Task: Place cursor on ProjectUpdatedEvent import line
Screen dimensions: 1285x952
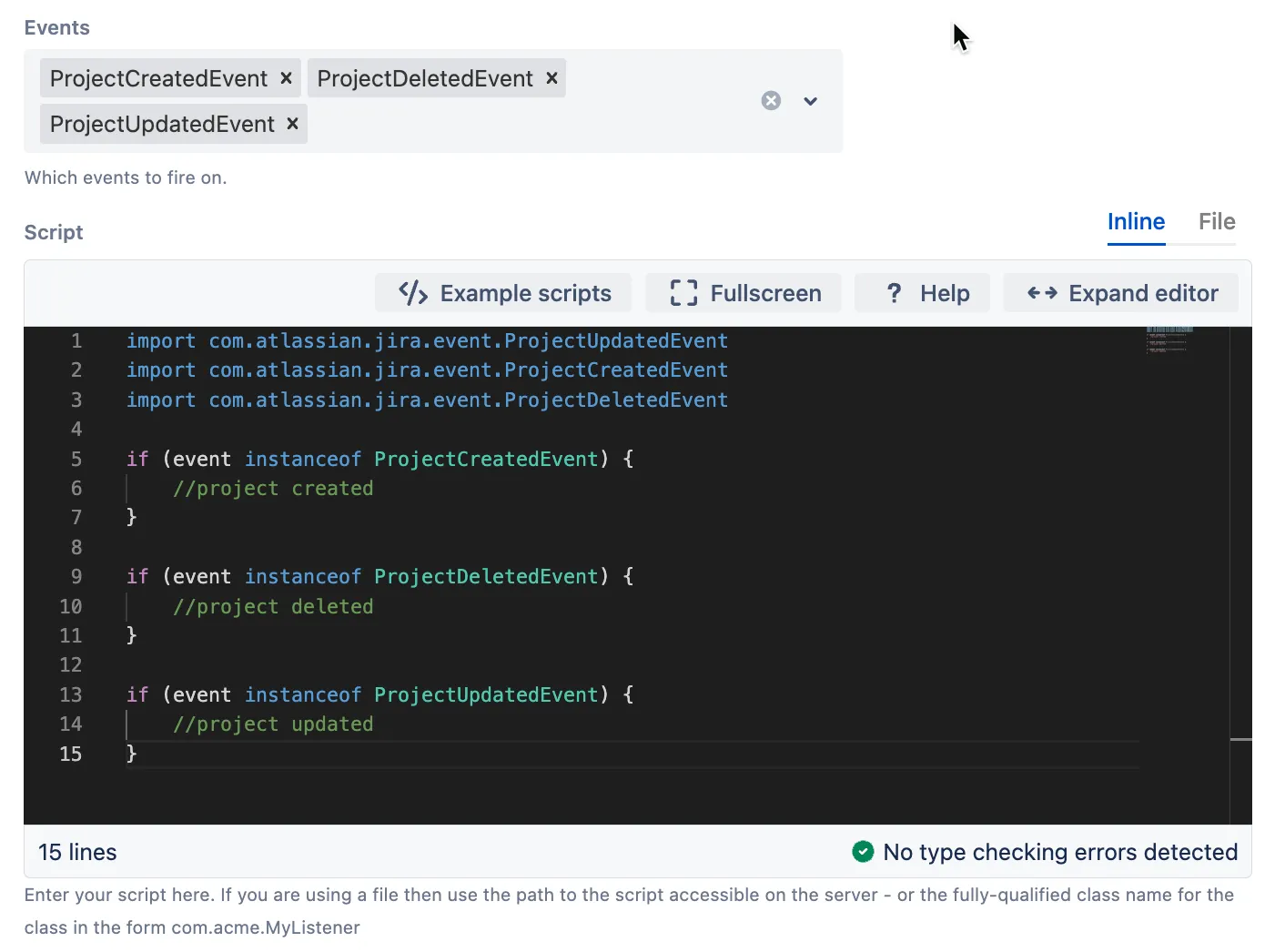Action: [427, 340]
